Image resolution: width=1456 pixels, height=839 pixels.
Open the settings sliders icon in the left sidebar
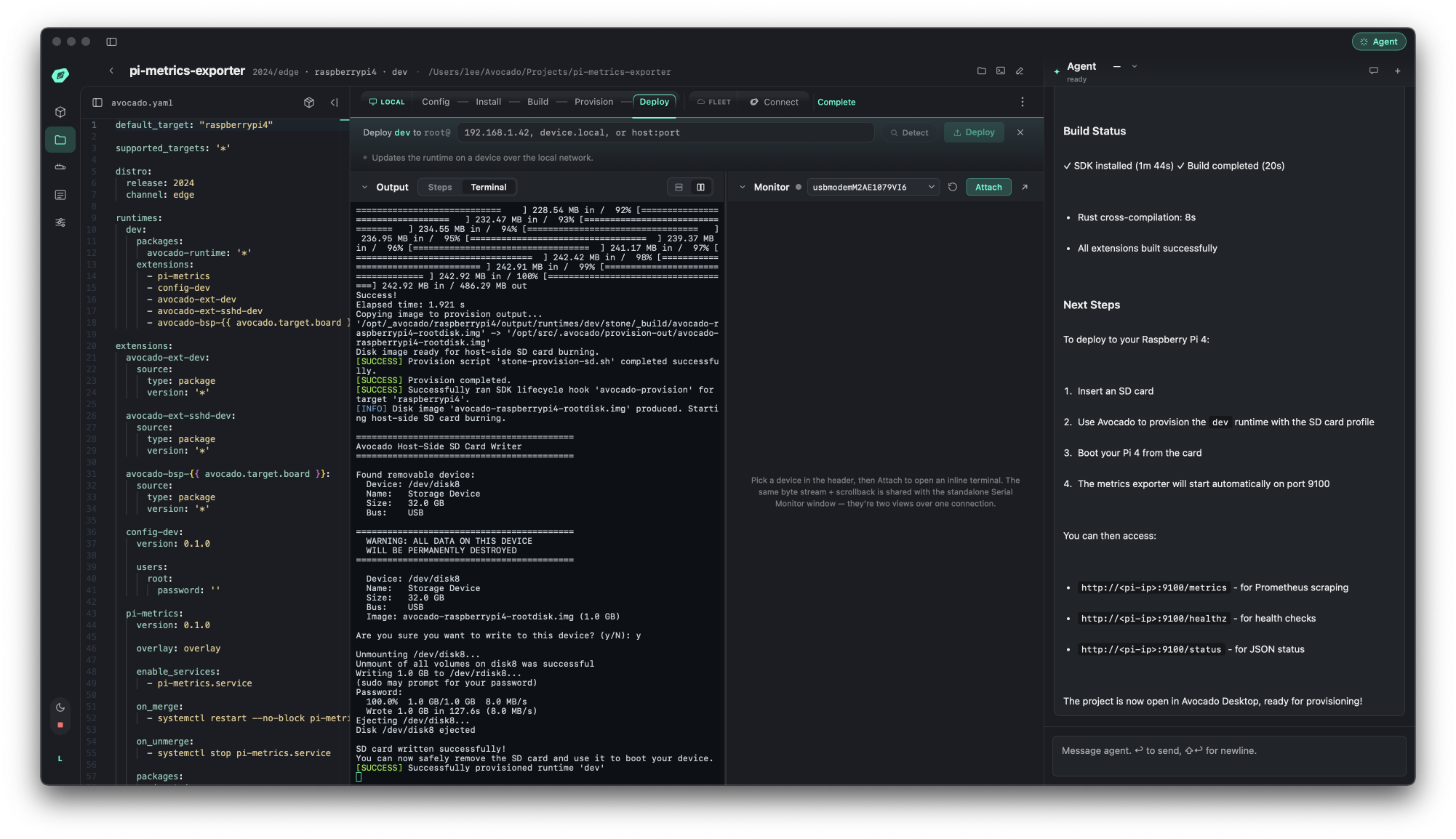tap(60, 222)
